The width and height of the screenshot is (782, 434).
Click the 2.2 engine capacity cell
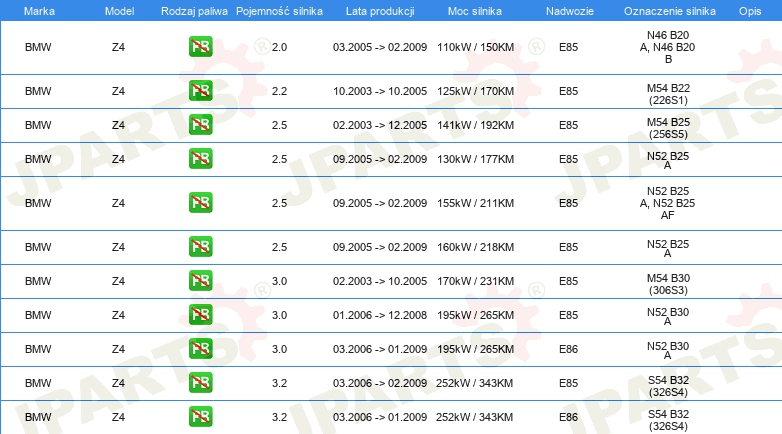(x=279, y=91)
